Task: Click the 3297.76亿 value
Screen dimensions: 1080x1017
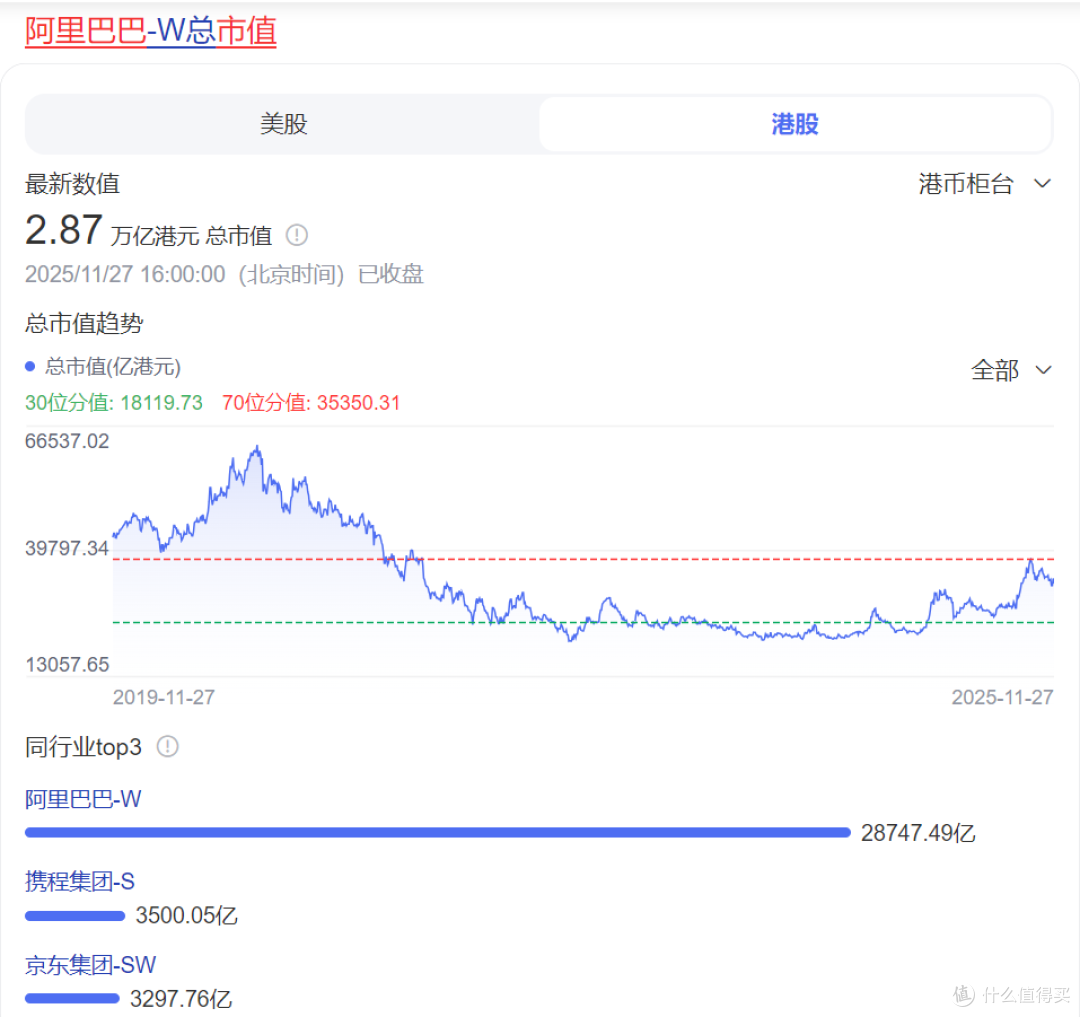Action: tap(181, 998)
